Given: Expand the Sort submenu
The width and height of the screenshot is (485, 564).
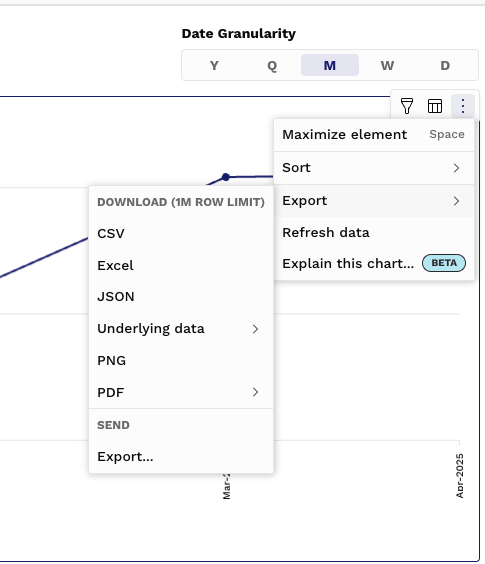Looking at the screenshot, I should (374, 168).
